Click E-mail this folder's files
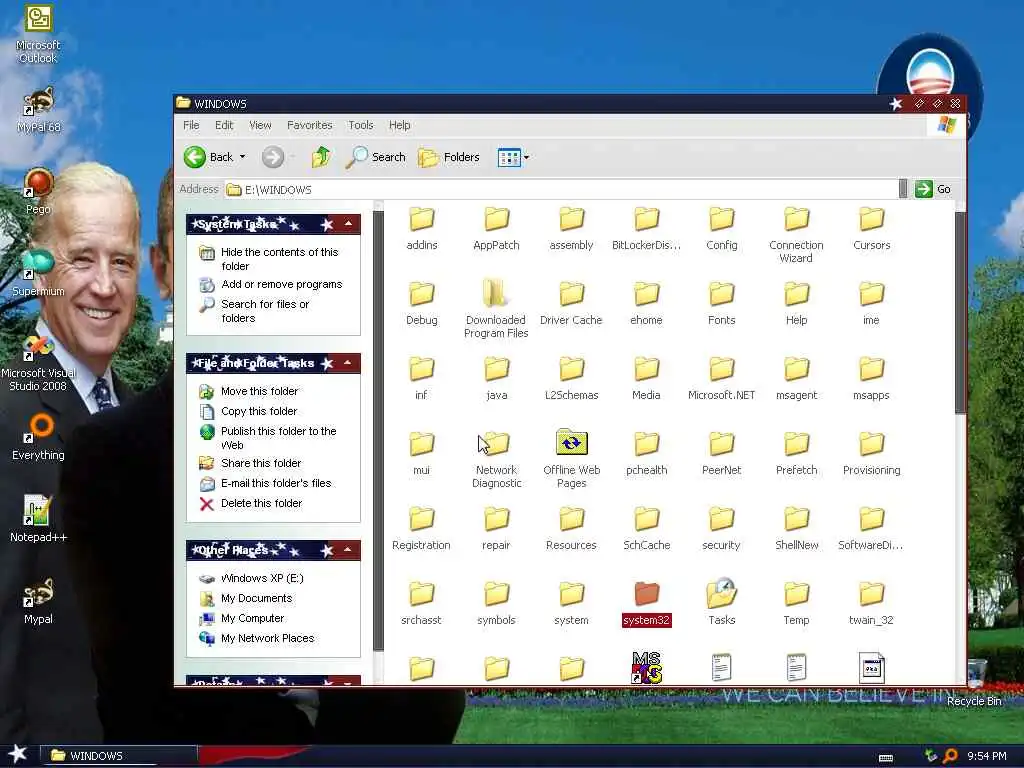The width and height of the screenshot is (1024, 768). [x=276, y=483]
